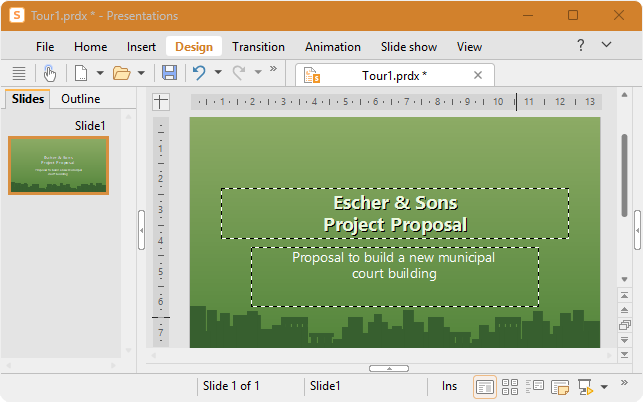The image size is (643, 402).
Task: Toggle Ins insert mode indicator
Action: tap(449, 386)
